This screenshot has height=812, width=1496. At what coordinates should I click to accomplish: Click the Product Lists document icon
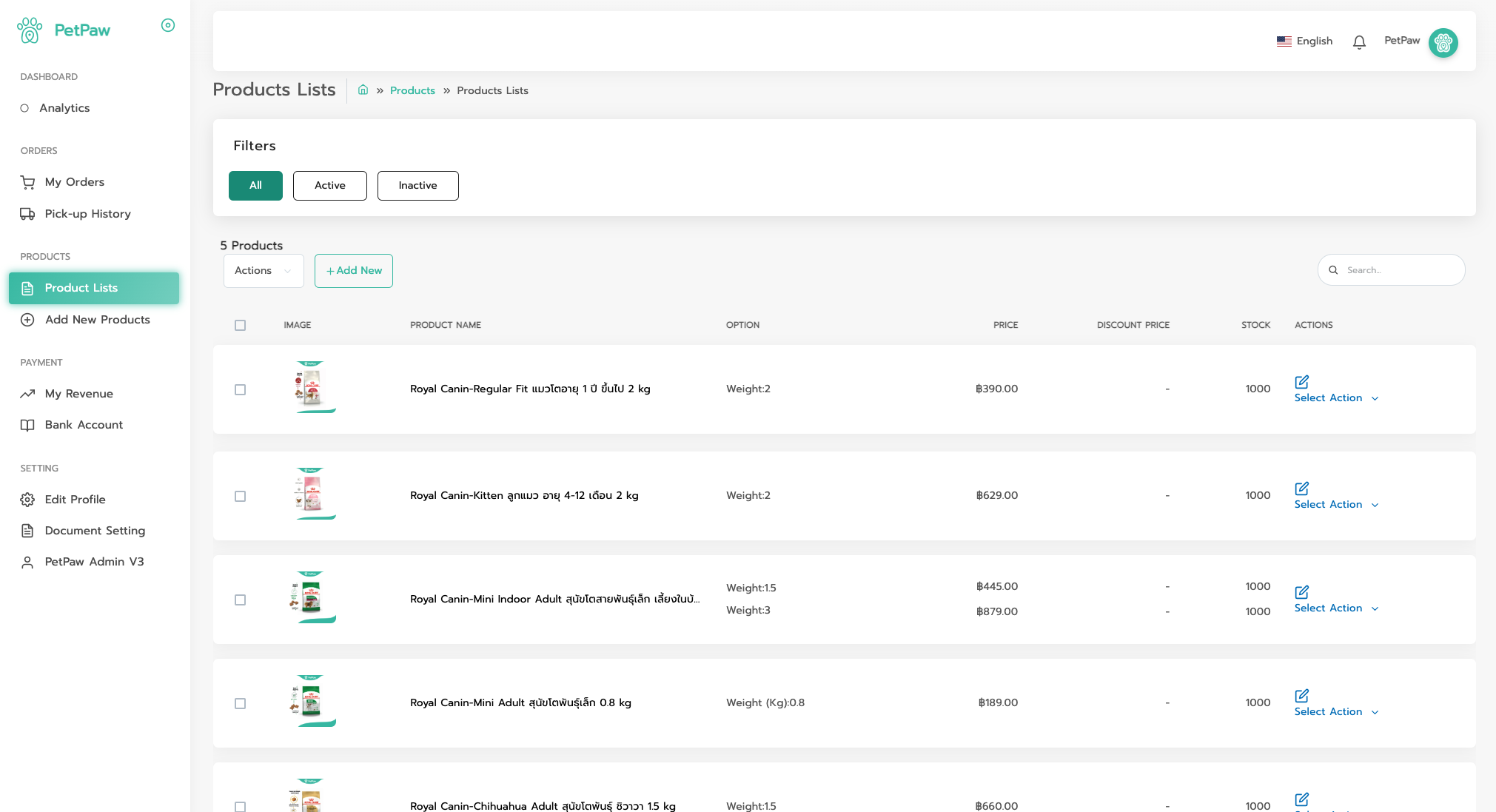[x=27, y=288]
